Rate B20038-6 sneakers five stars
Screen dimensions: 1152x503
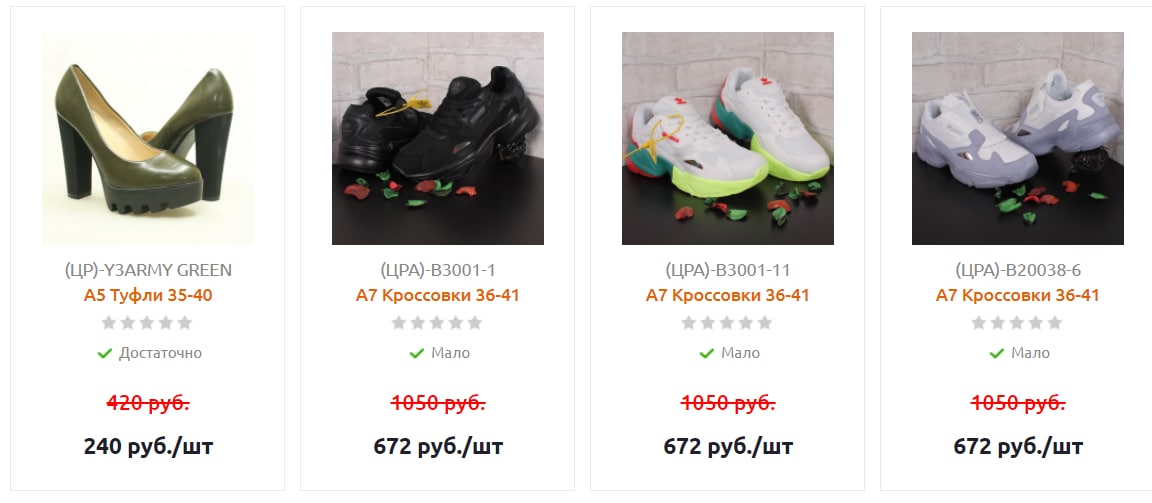coord(1055,322)
